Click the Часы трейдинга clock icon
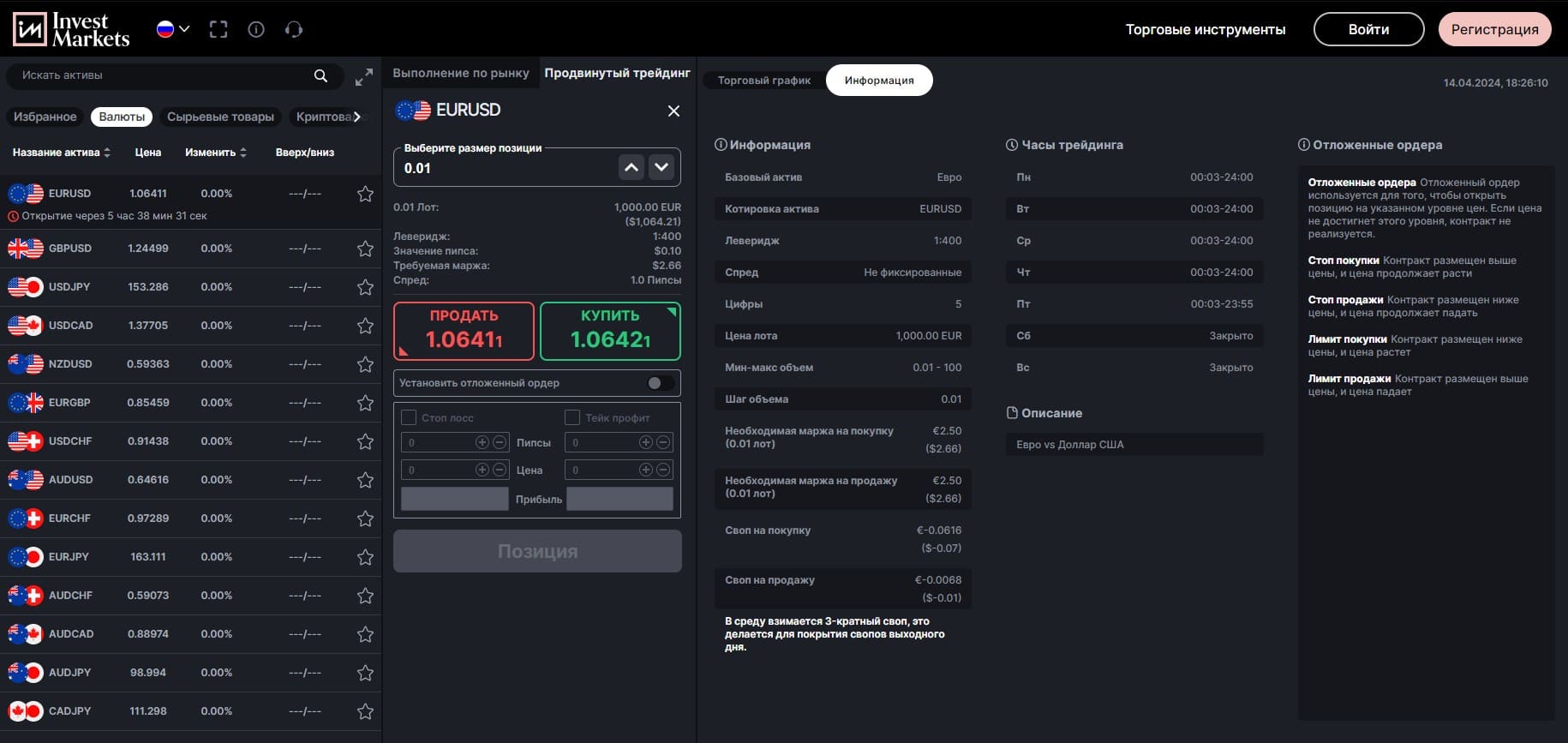The height and width of the screenshot is (743, 1568). pos(1012,145)
